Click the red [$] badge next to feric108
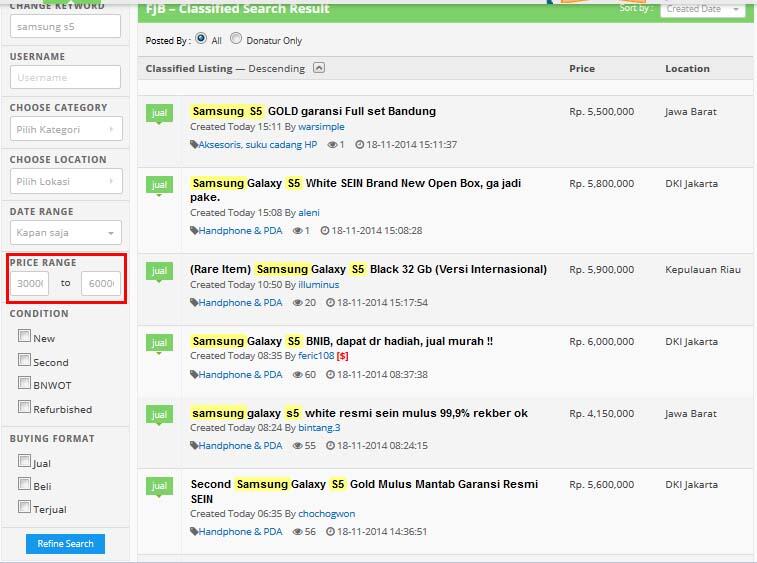The height and width of the screenshot is (563, 757). (x=343, y=356)
